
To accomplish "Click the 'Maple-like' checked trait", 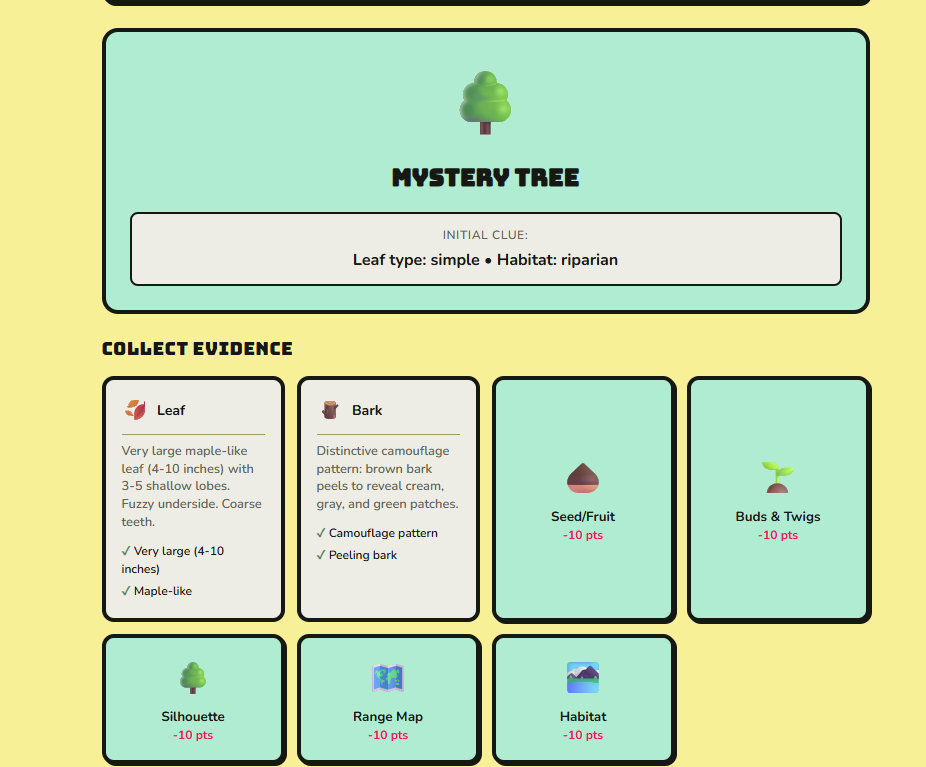I will pos(162,591).
